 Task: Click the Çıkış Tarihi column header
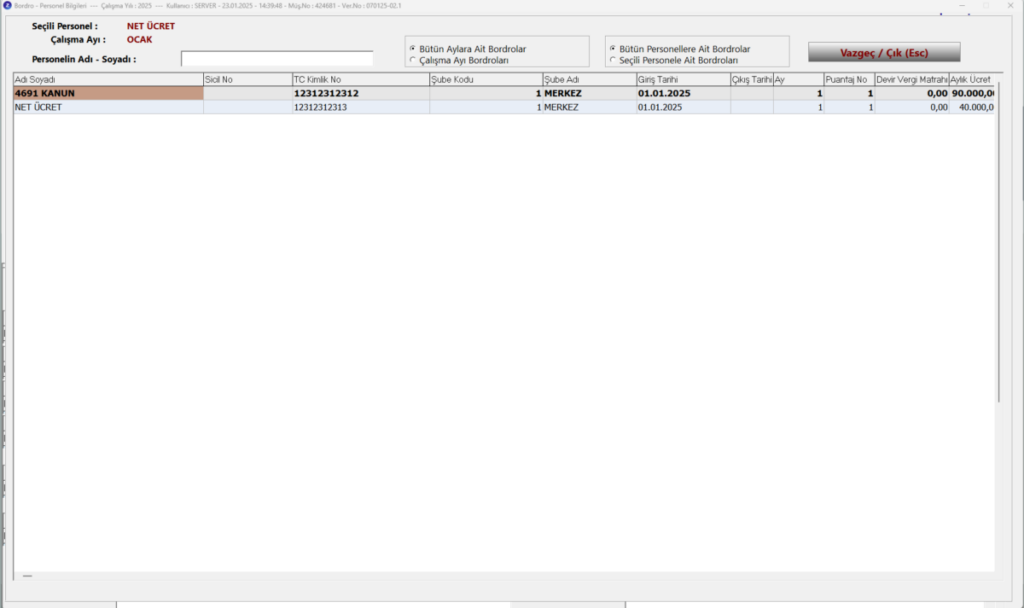(x=752, y=80)
